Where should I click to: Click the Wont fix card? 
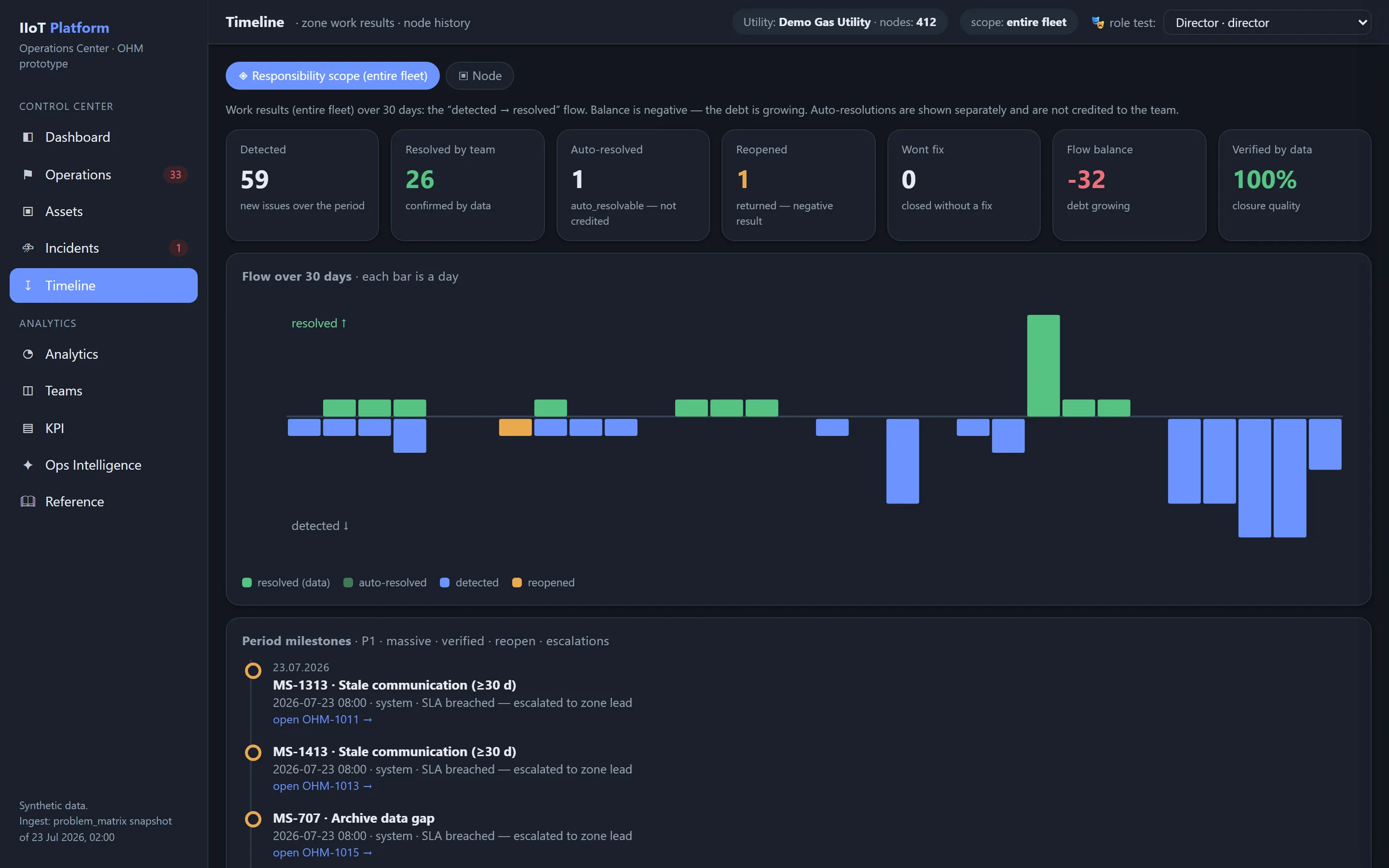(x=964, y=185)
